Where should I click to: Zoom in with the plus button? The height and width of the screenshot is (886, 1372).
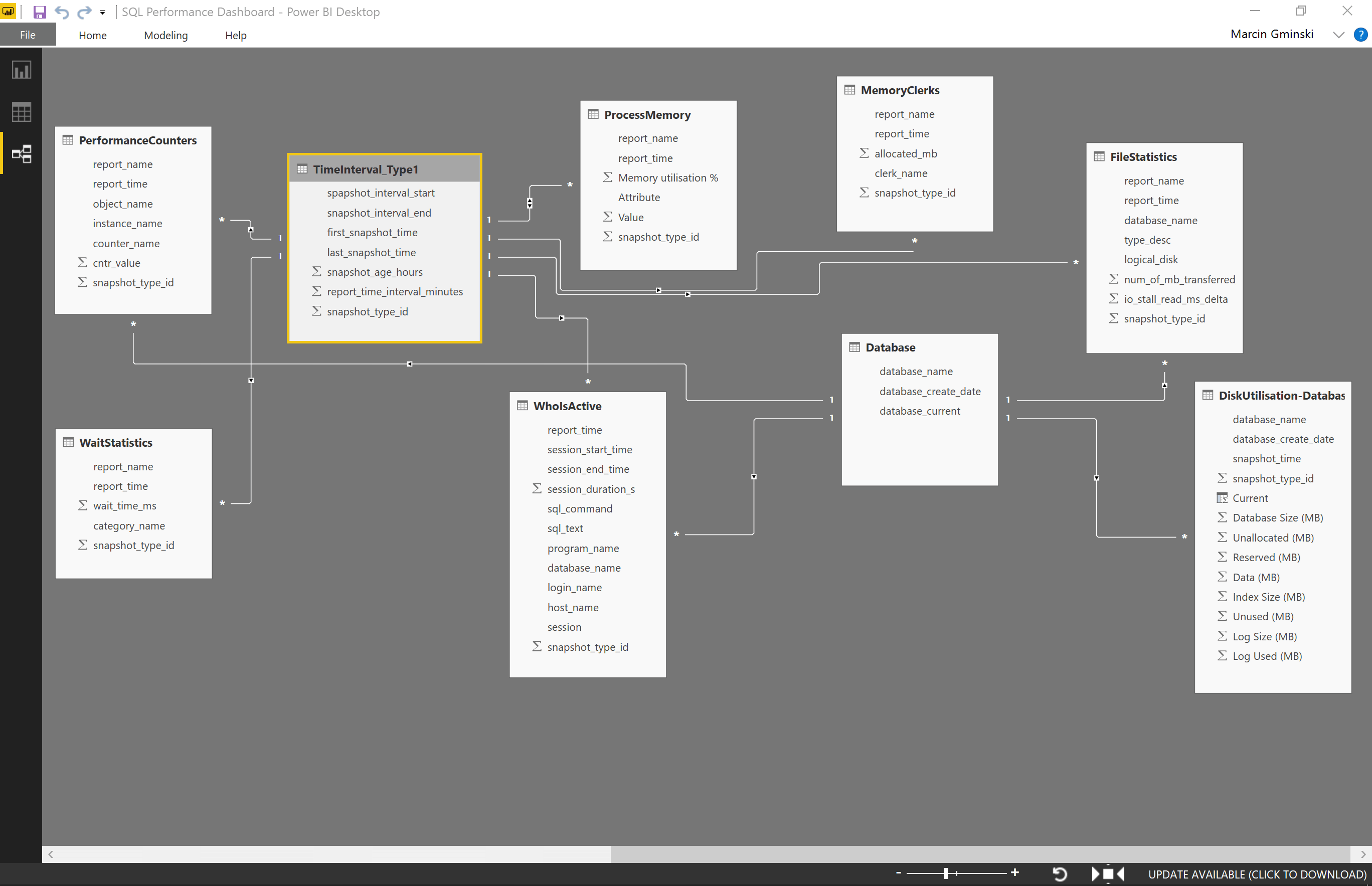1015,873
